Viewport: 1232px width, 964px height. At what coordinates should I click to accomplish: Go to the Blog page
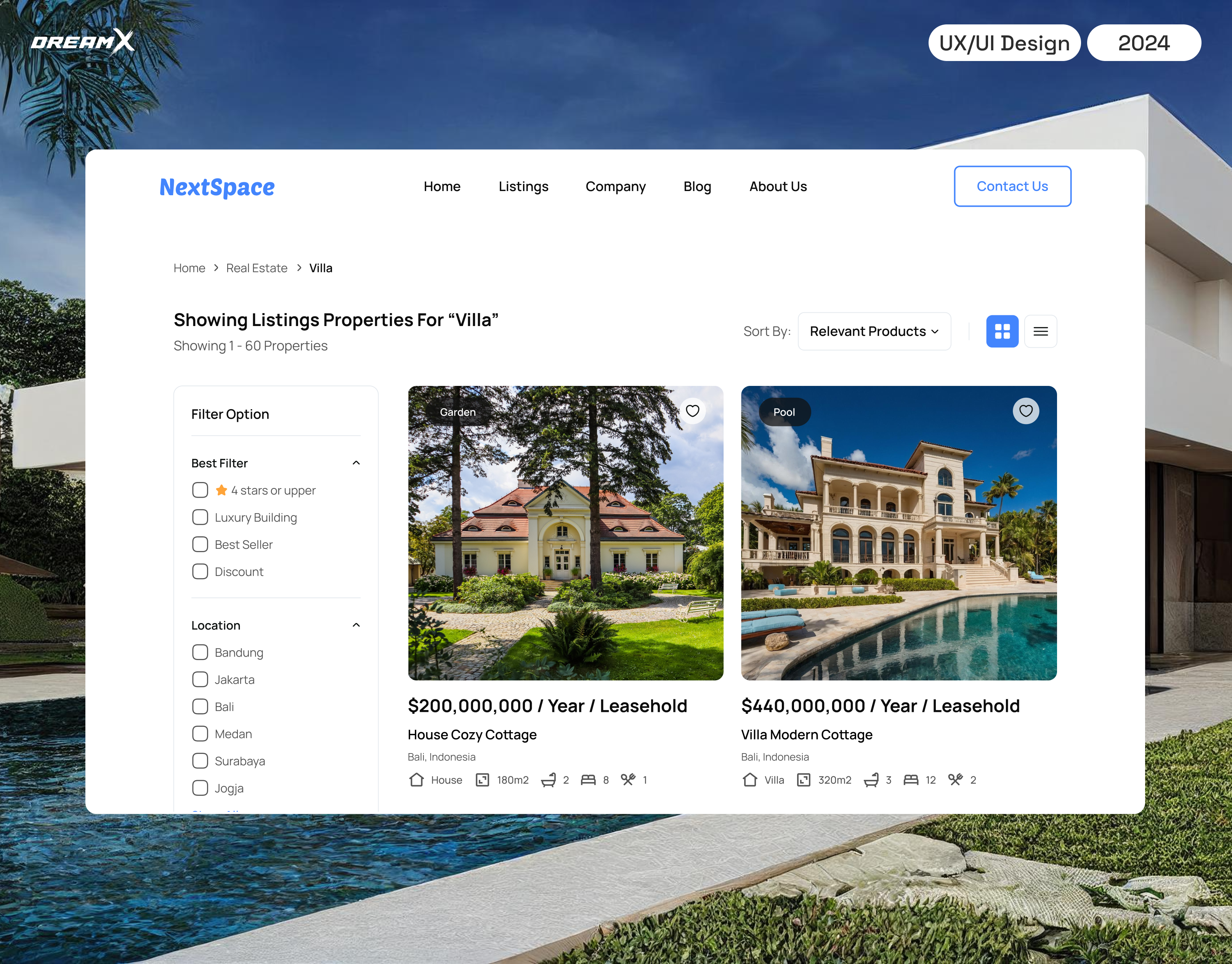(x=697, y=186)
